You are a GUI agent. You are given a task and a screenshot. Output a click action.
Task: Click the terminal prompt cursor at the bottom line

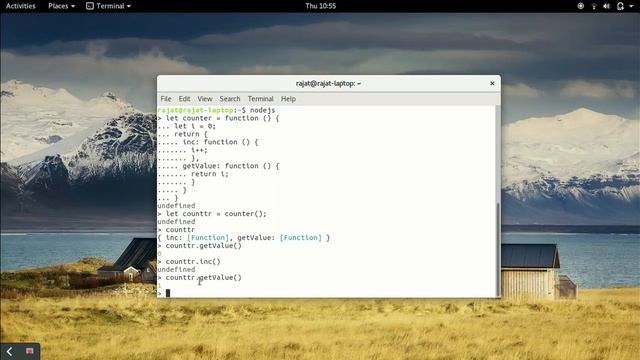(x=168, y=293)
